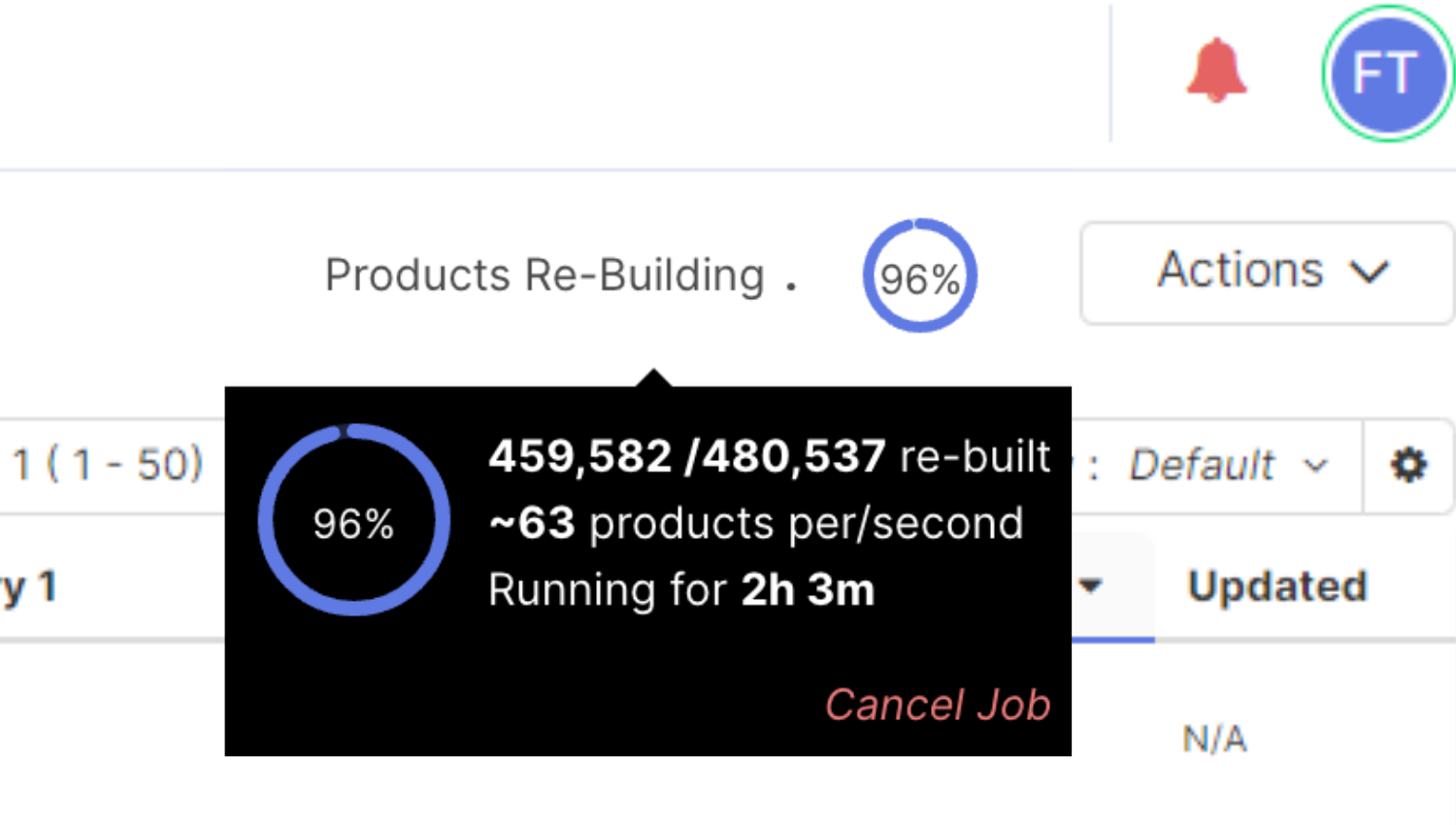
Task: Open the FT user avatar menu
Action: pos(1387,74)
